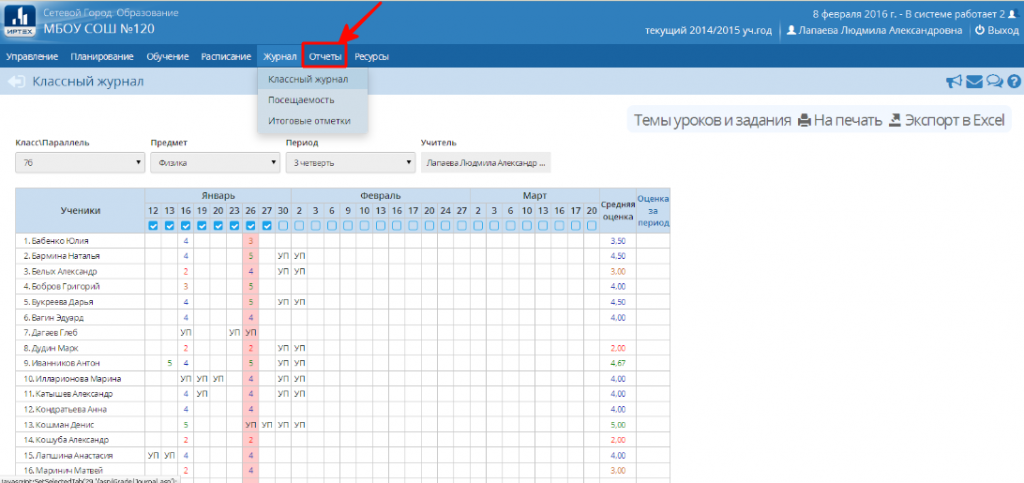This screenshot has height=483, width=1024.
Task: Tick the January 30 column checkbox
Action: [x=283, y=226]
